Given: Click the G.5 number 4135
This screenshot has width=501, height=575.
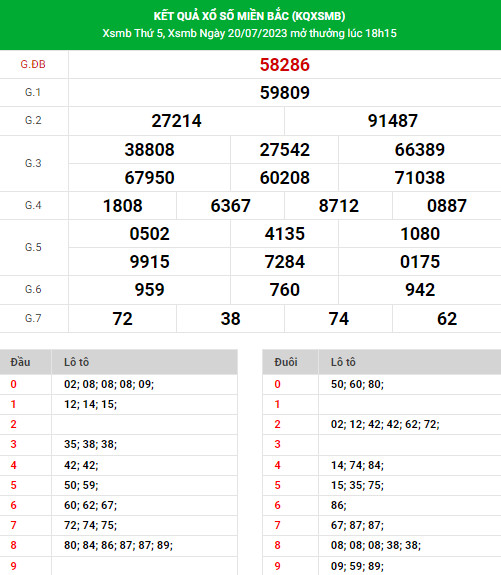Looking at the screenshot, I should pyautogui.click(x=285, y=234).
